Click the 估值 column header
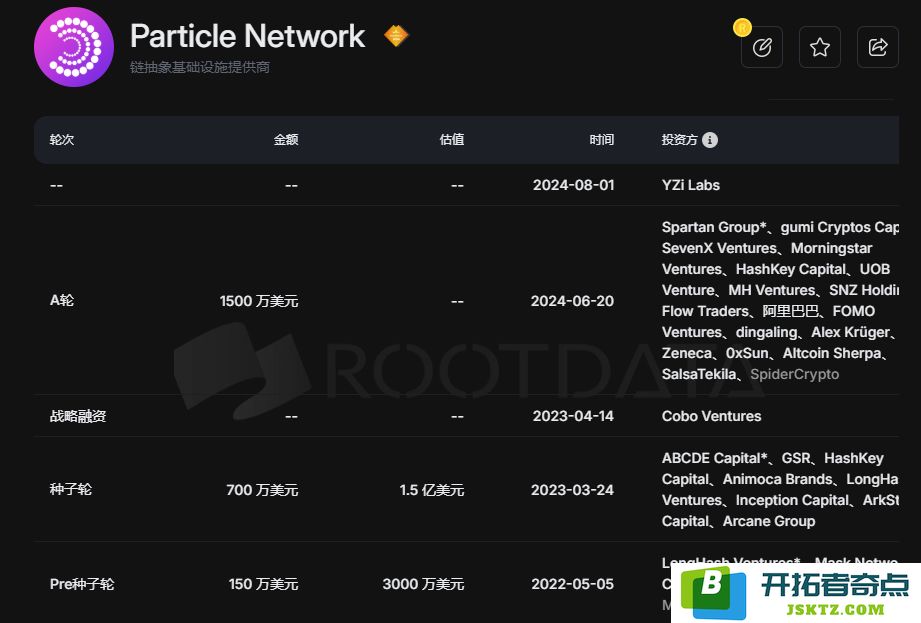This screenshot has width=921, height=623. coord(452,140)
